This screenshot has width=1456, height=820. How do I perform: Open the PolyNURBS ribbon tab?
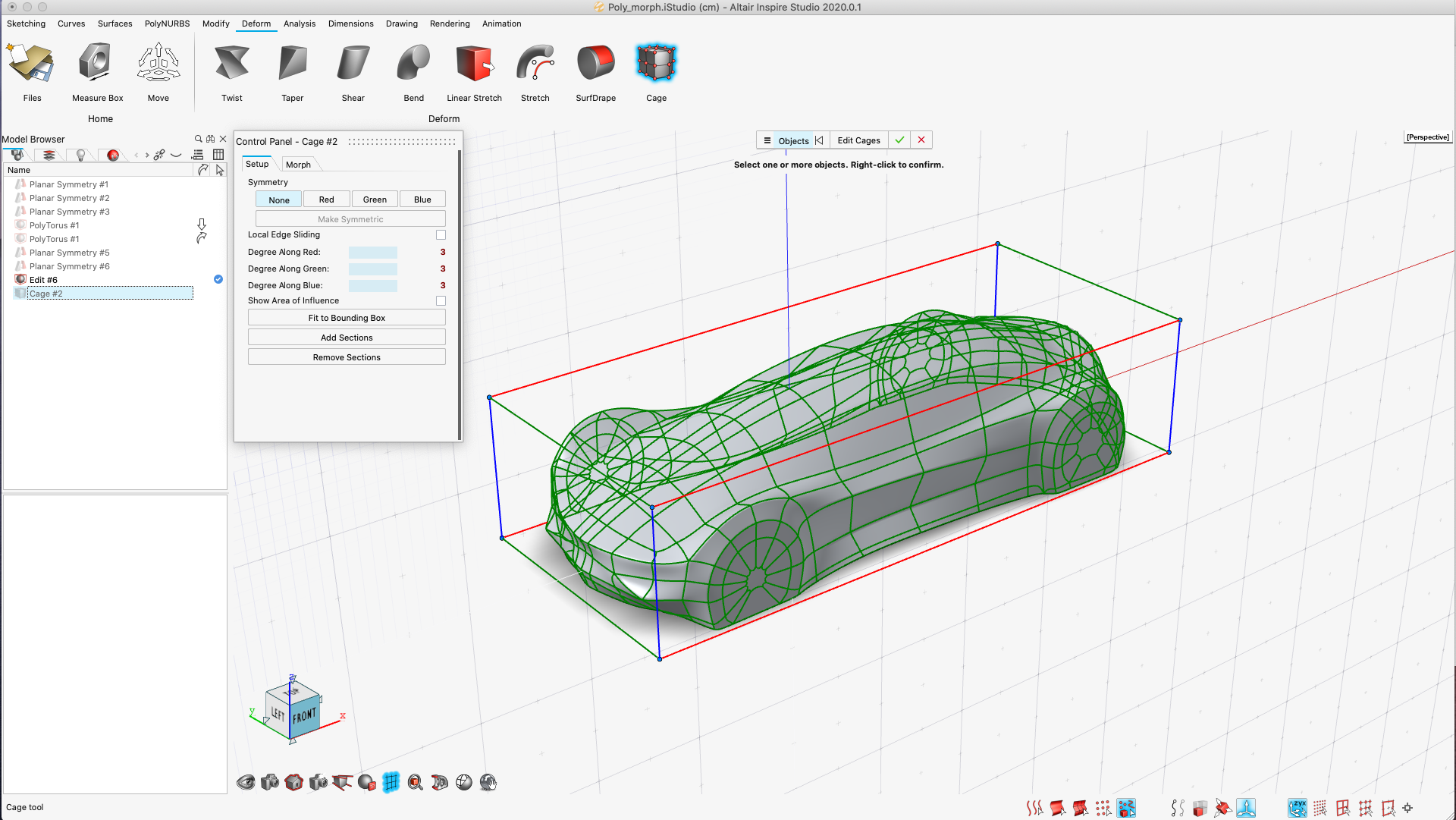point(167,24)
